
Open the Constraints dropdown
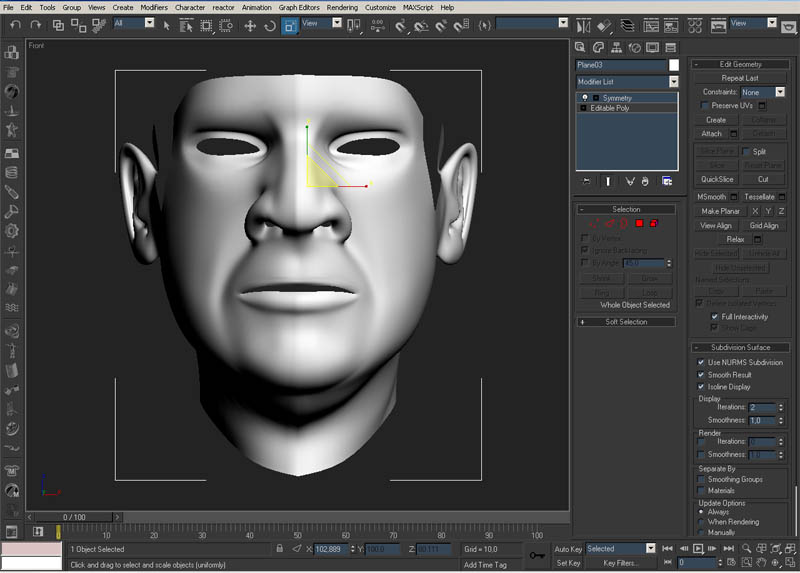point(779,92)
